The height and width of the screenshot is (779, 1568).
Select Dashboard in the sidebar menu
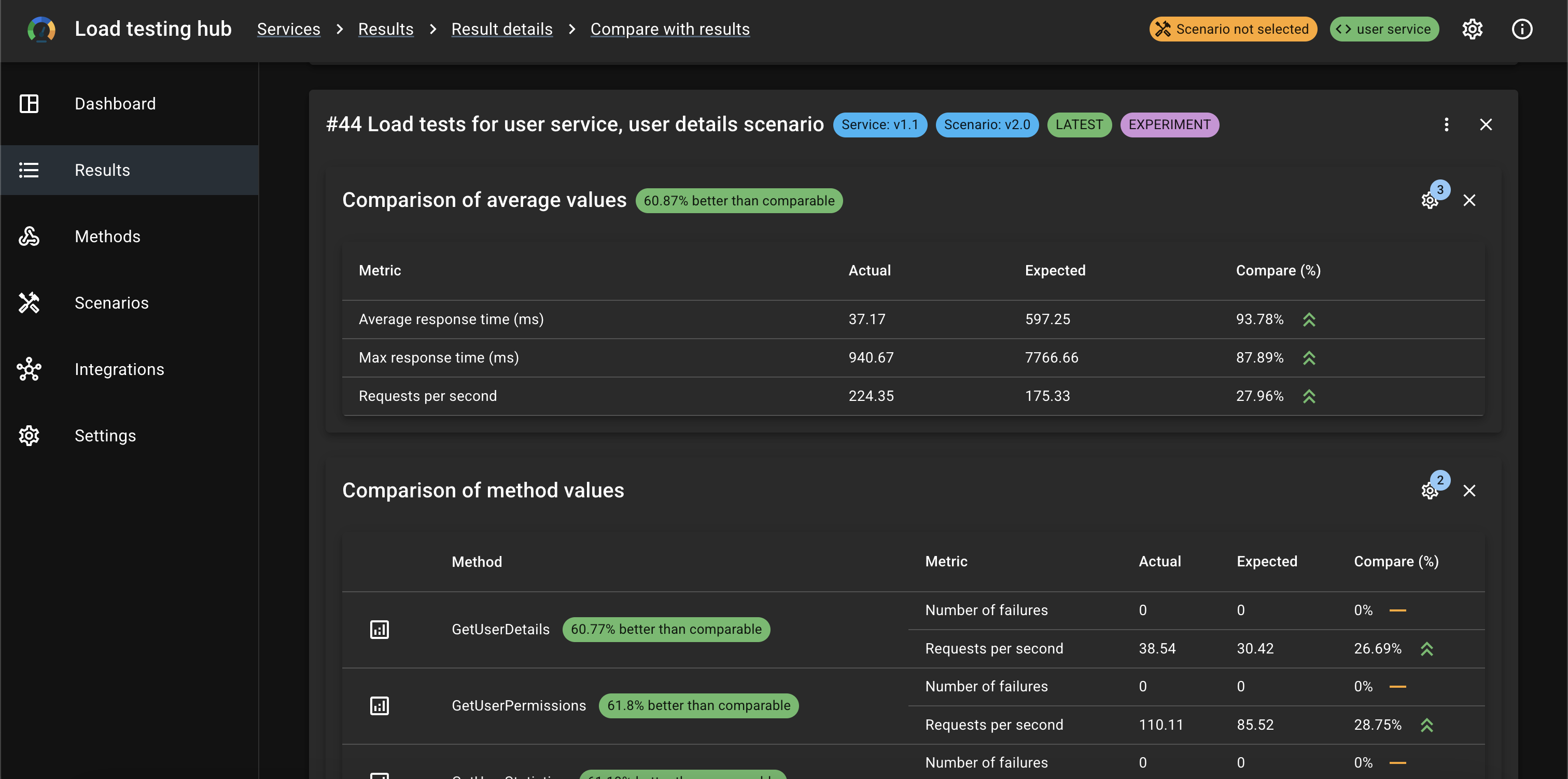click(x=130, y=104)
